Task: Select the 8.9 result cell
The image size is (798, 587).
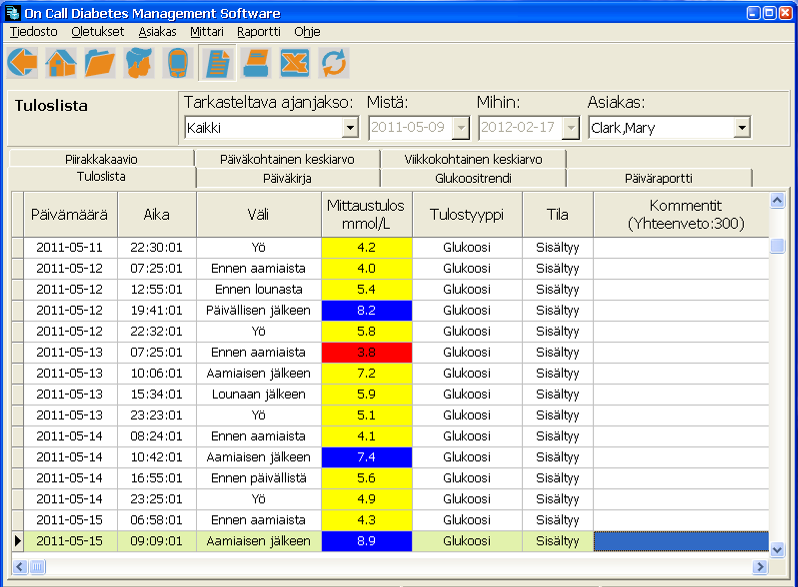Action: (x=366, y=541)
